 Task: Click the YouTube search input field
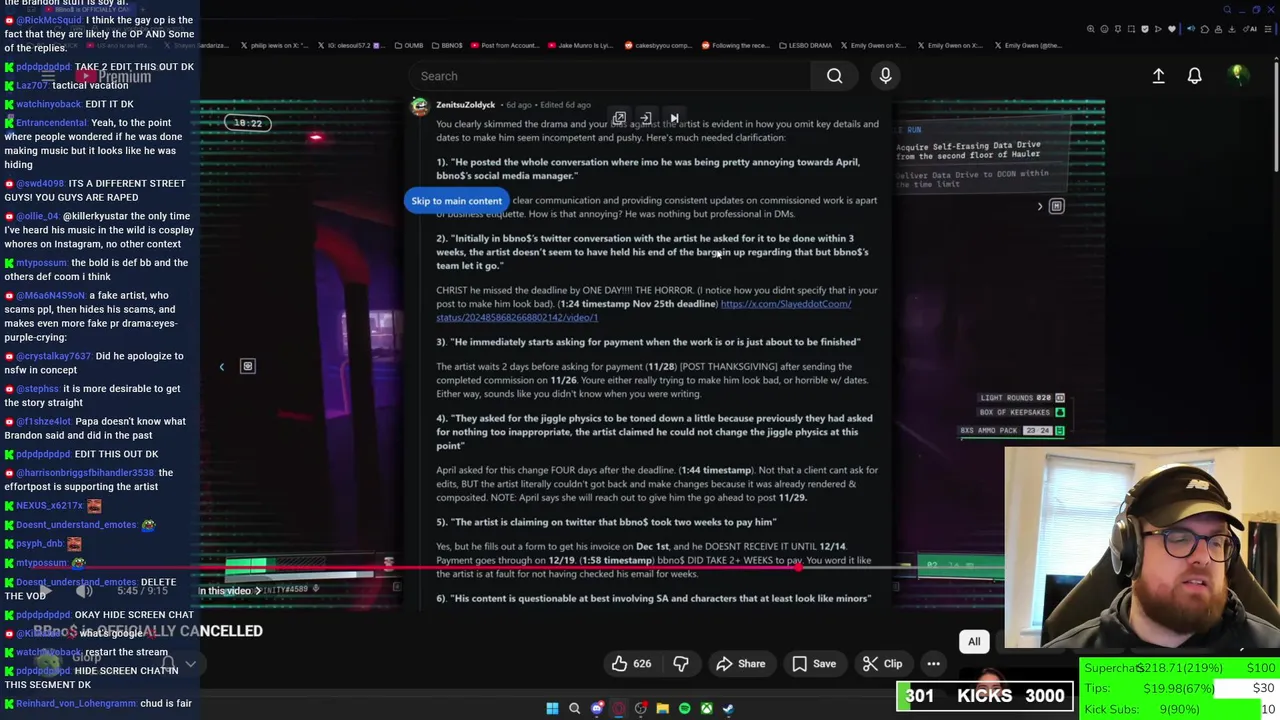(x=610, y=76)
